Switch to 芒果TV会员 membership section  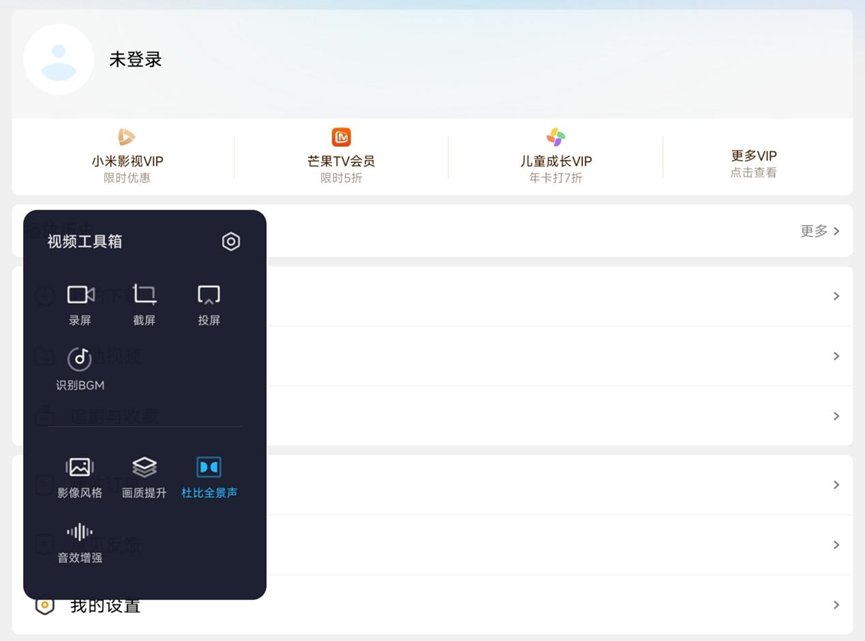click(x=341, y=156)
